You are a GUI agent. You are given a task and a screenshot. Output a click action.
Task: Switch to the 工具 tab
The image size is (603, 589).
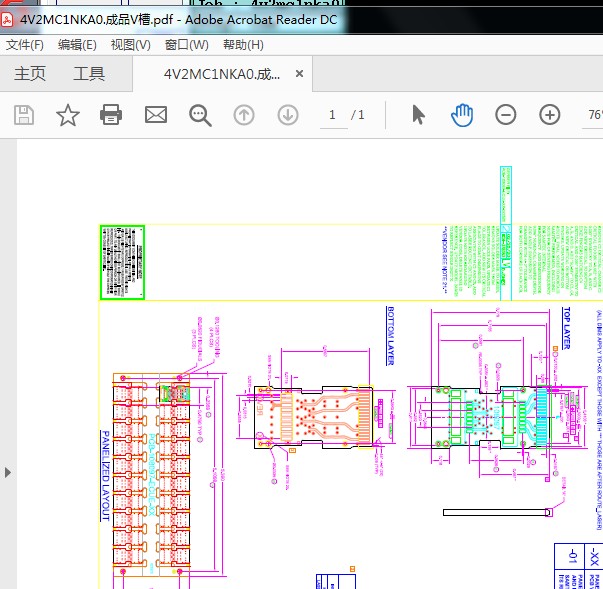(89, 73)
